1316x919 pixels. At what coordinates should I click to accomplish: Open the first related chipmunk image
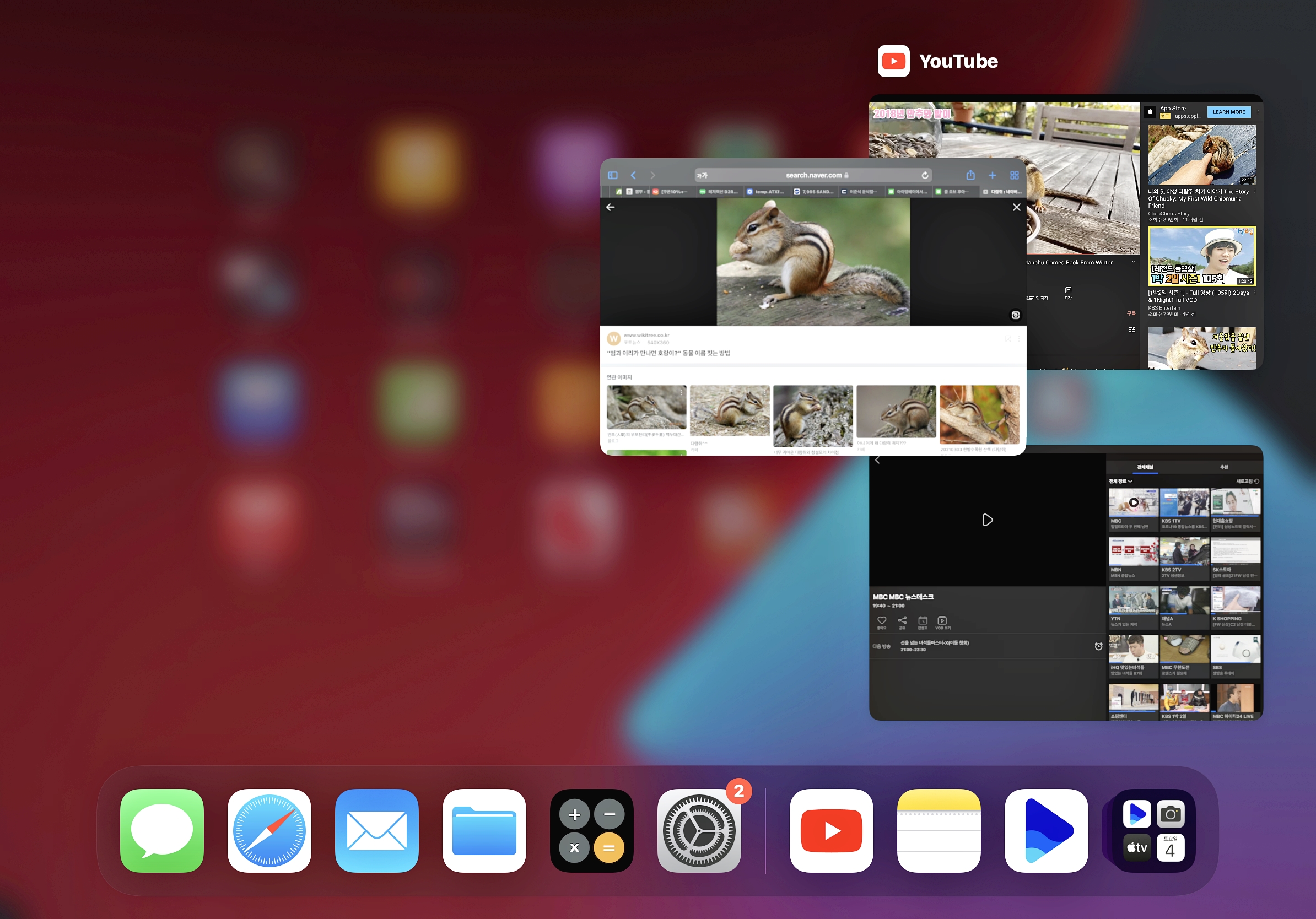646,406
